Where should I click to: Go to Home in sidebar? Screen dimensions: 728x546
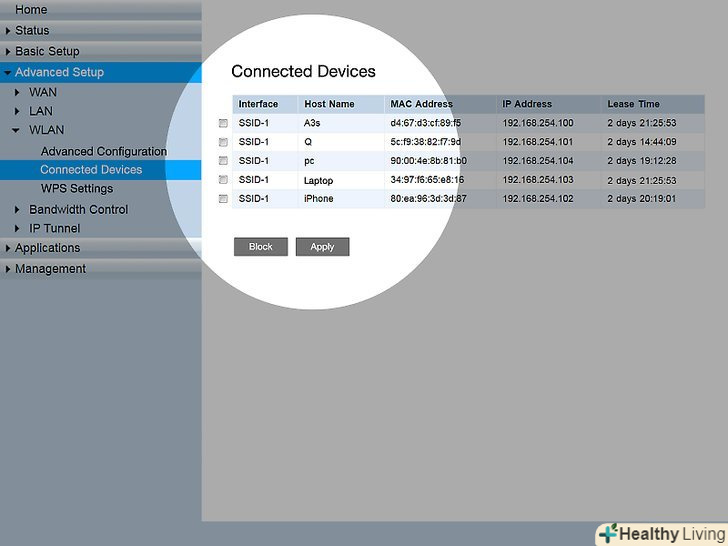click(31, 9)
